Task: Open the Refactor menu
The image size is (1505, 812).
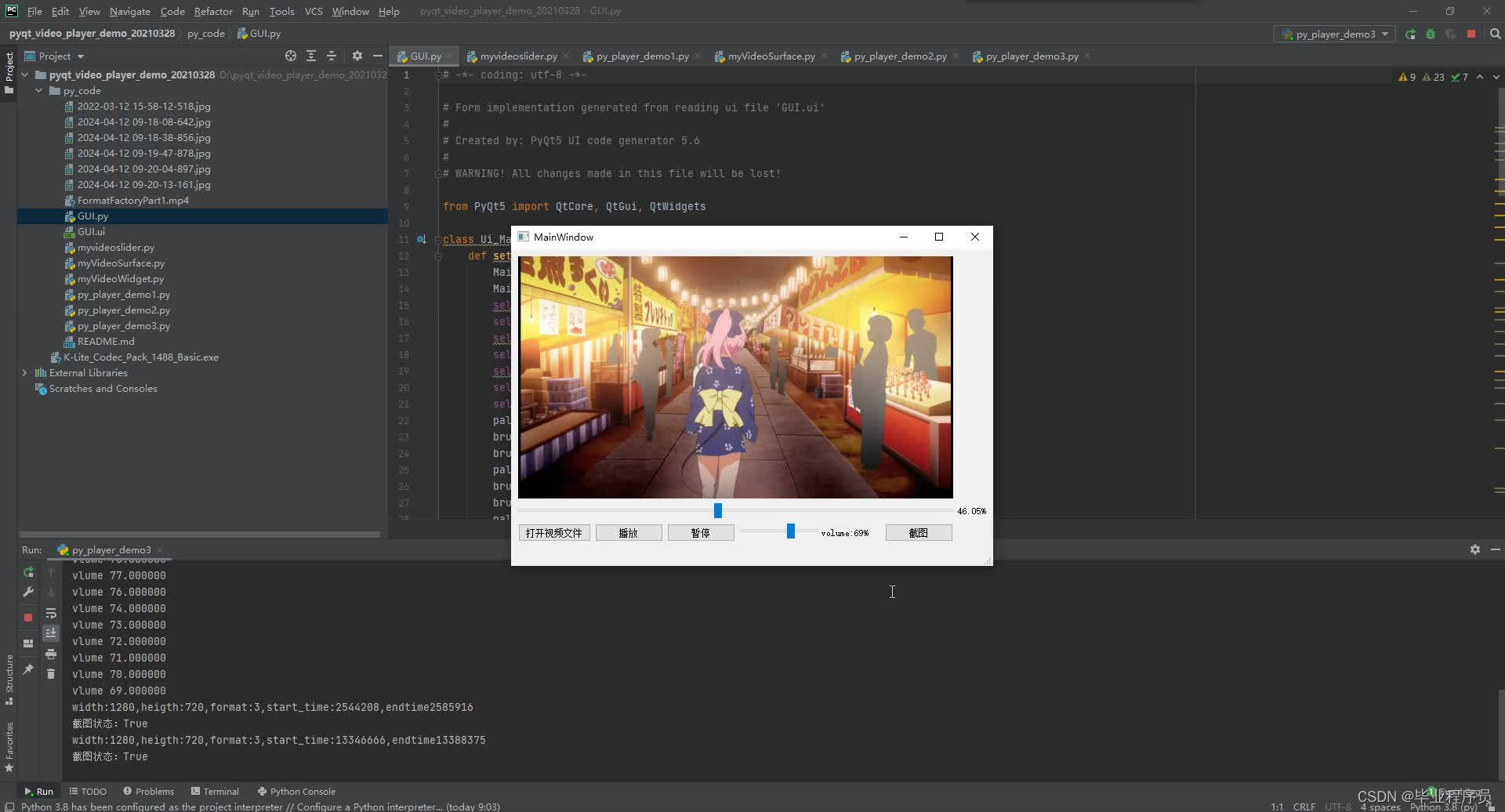Action: [x=213, y=11]
